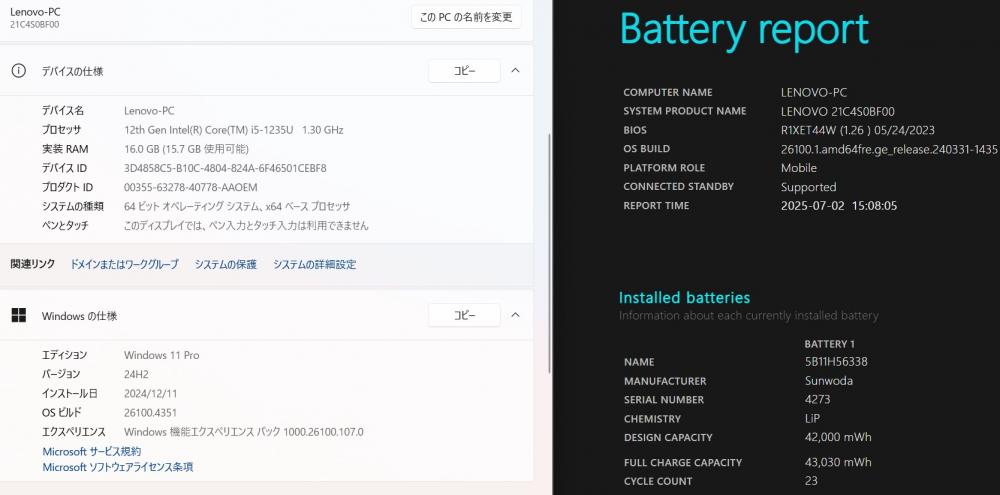Collapse the Windows の仕様 section chevron

515,314
